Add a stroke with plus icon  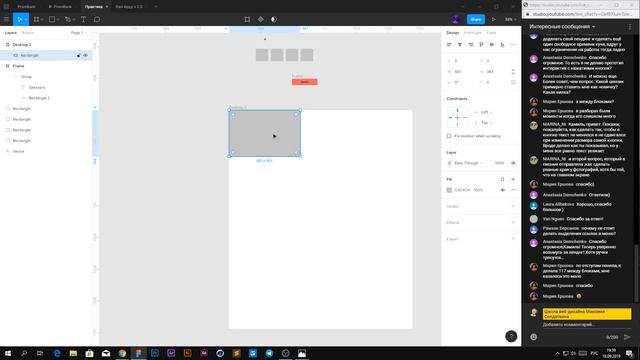click(513, 206)
